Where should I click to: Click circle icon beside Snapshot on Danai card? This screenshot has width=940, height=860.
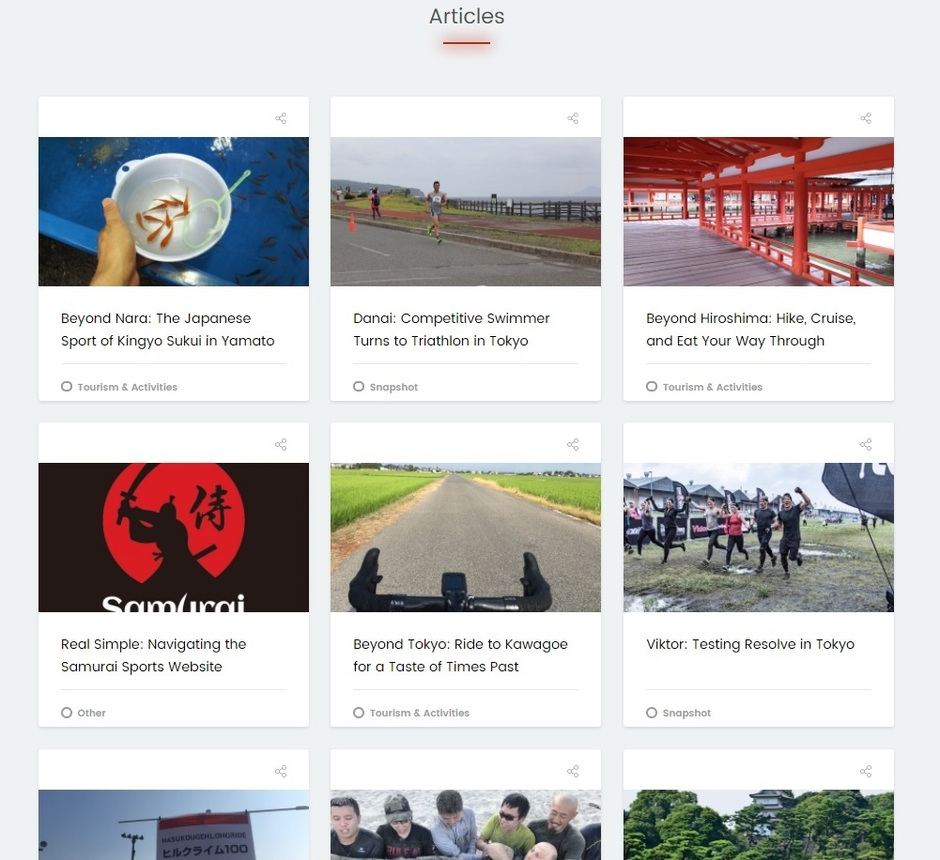[358, 387]
